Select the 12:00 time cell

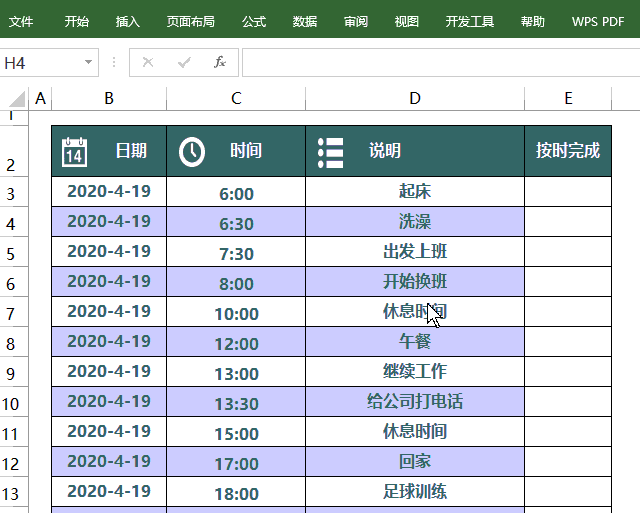(x=236, y=342)
